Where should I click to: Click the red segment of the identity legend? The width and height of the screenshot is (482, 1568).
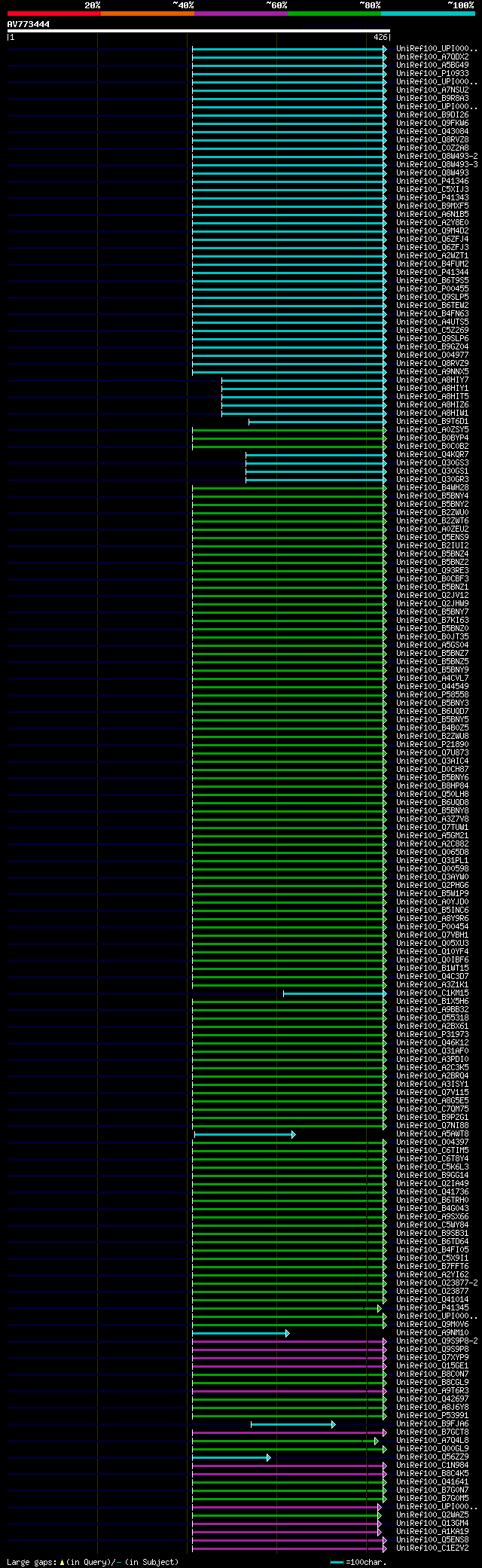[54, 14]
